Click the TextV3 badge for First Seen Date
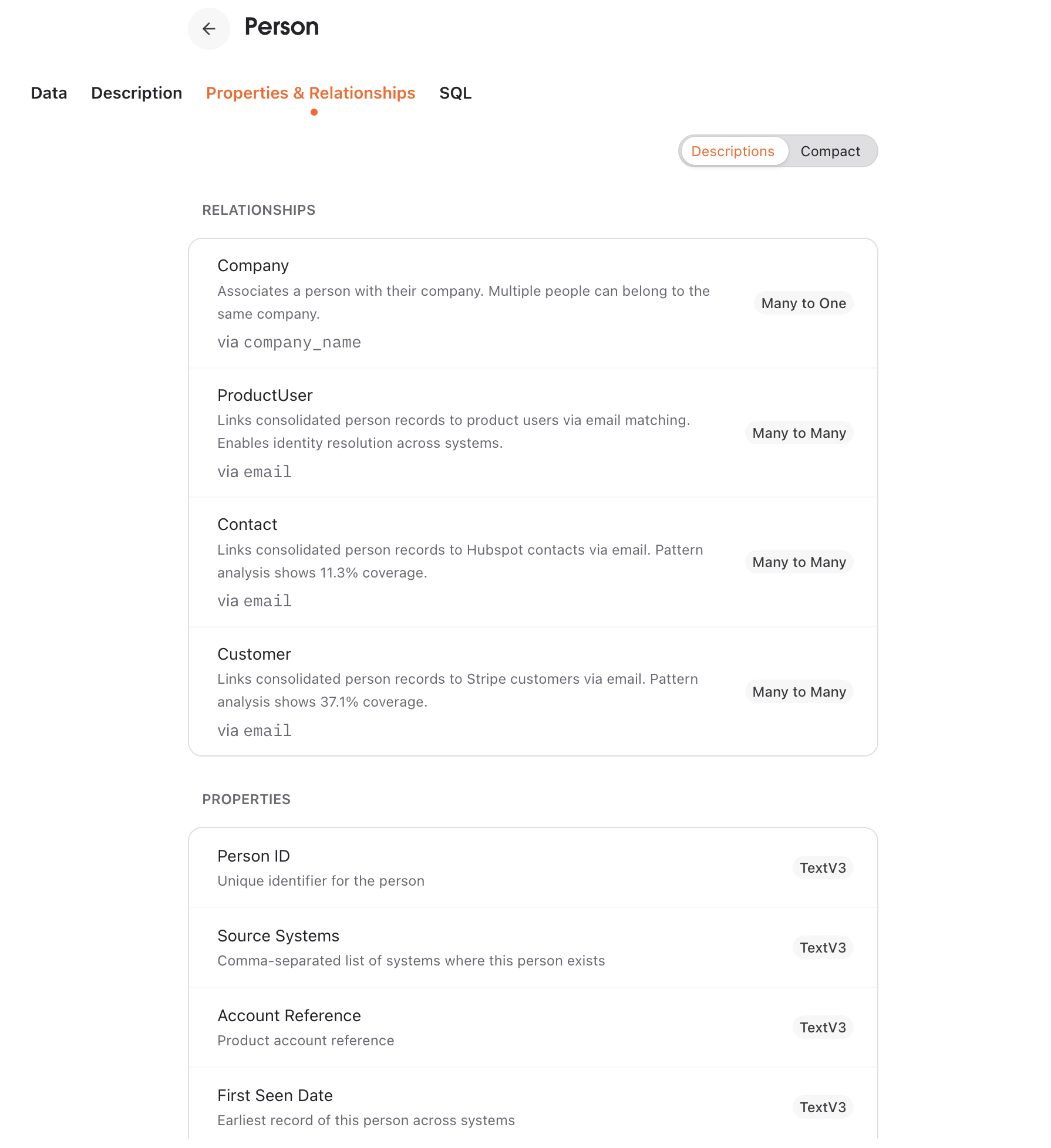The image size is (1051, 1148). (823, 1107)
